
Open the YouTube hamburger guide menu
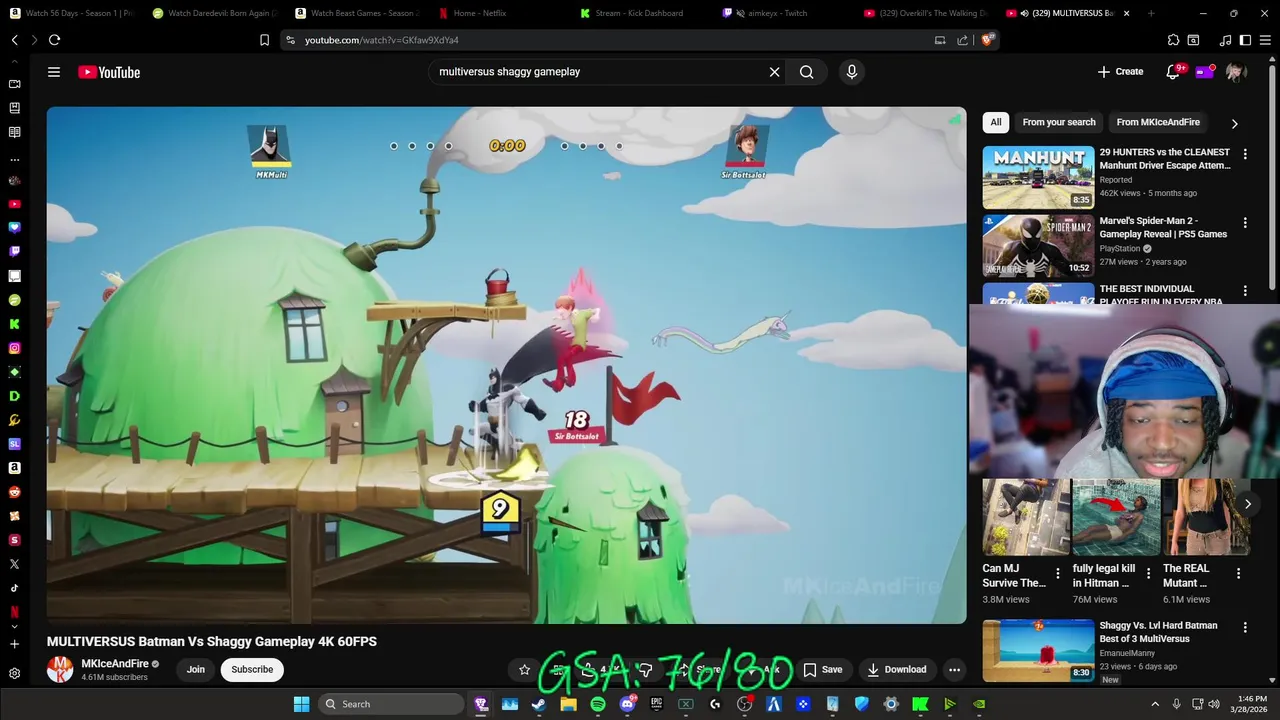[54, 72]
